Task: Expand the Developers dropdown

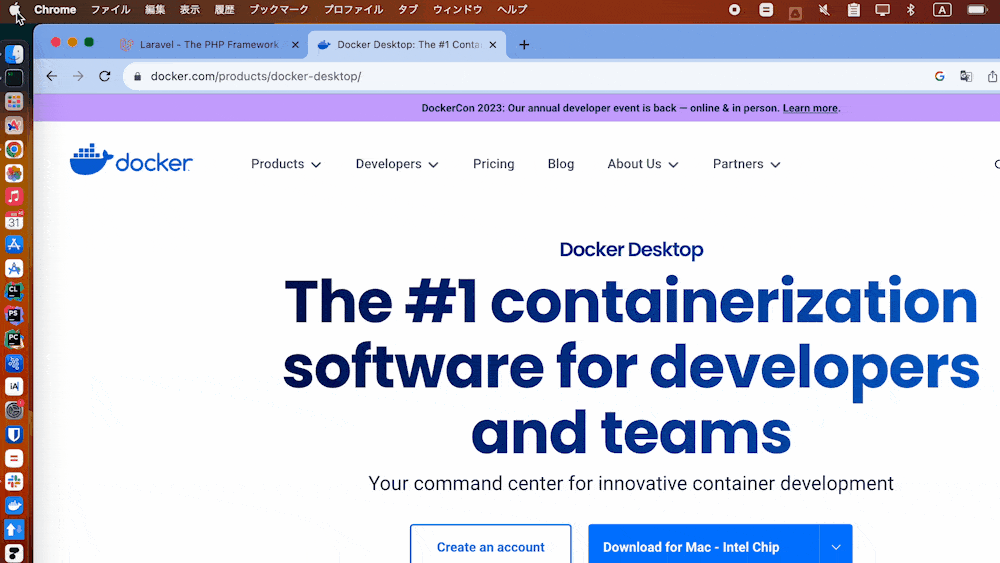Action: pyautogui.click(x=397, y=164)
